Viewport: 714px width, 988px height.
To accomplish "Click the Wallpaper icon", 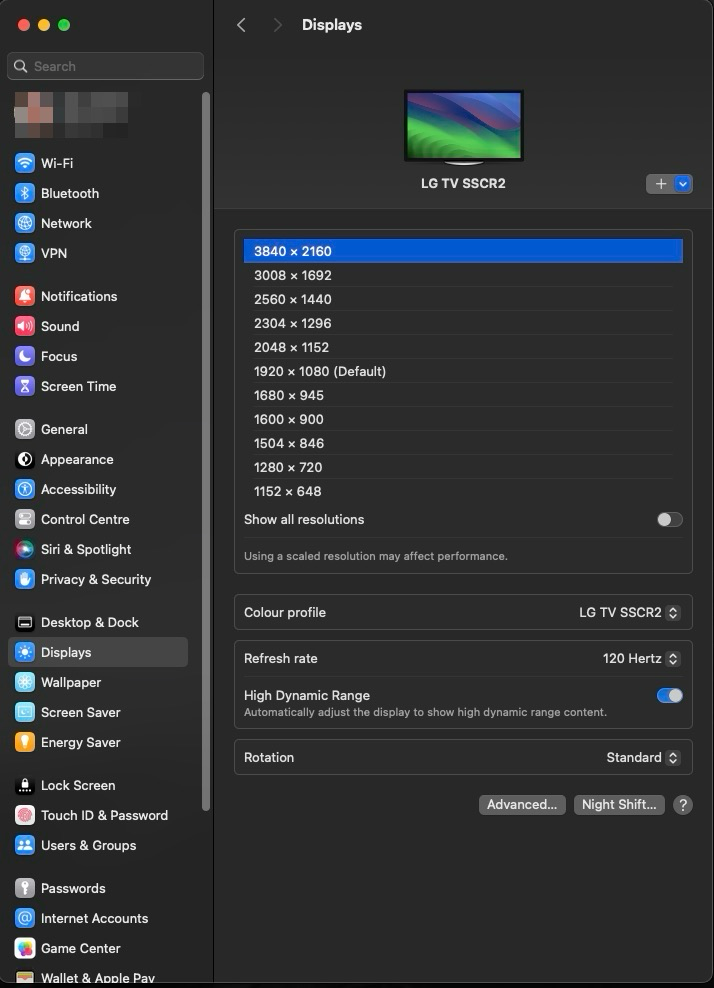I will click(25, 682).
